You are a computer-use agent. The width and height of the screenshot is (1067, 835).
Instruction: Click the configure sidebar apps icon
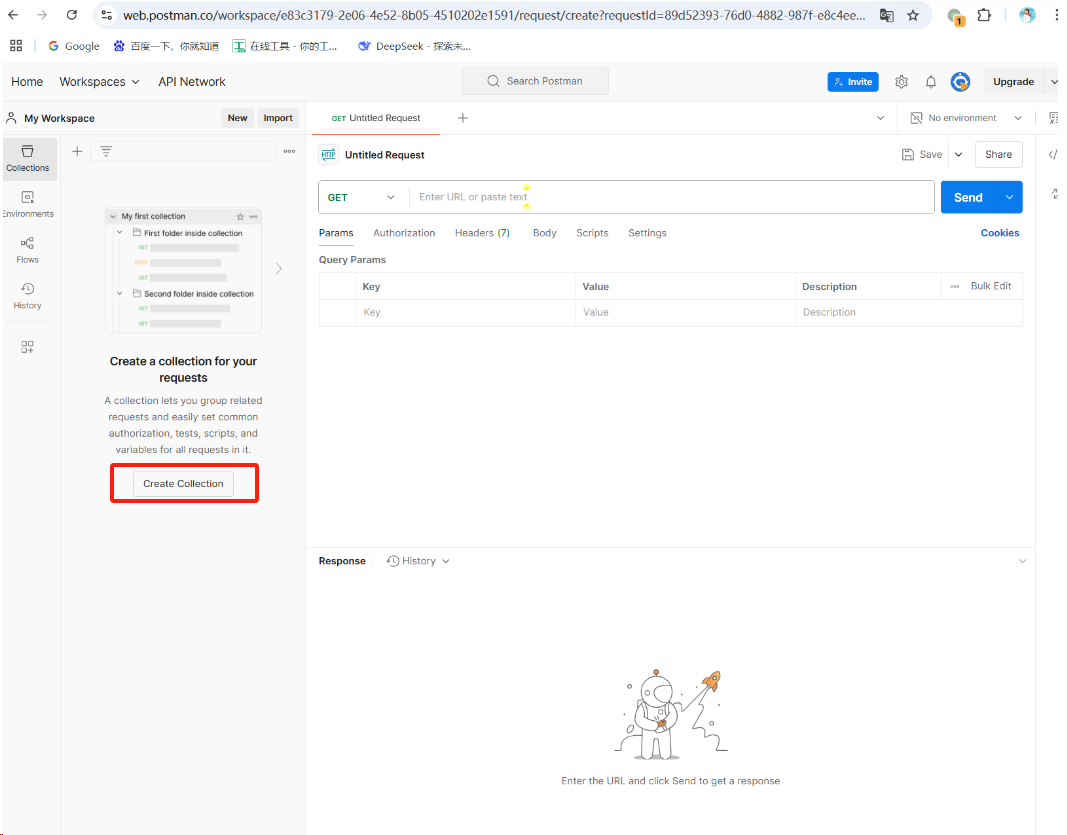[27, 347]
